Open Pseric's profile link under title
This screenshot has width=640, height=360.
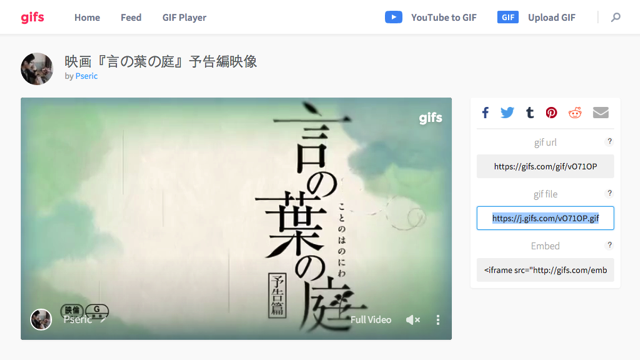point(86,76)
